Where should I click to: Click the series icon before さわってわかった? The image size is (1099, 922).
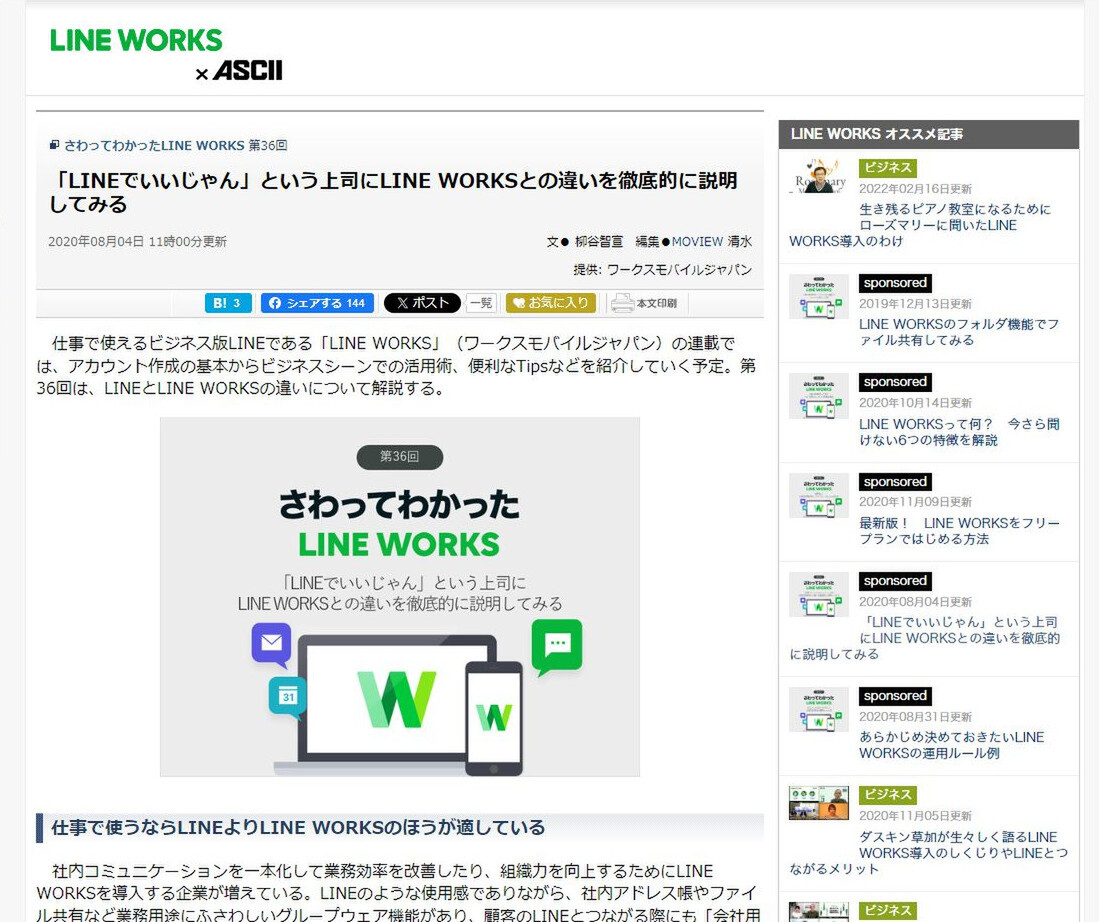54,145
